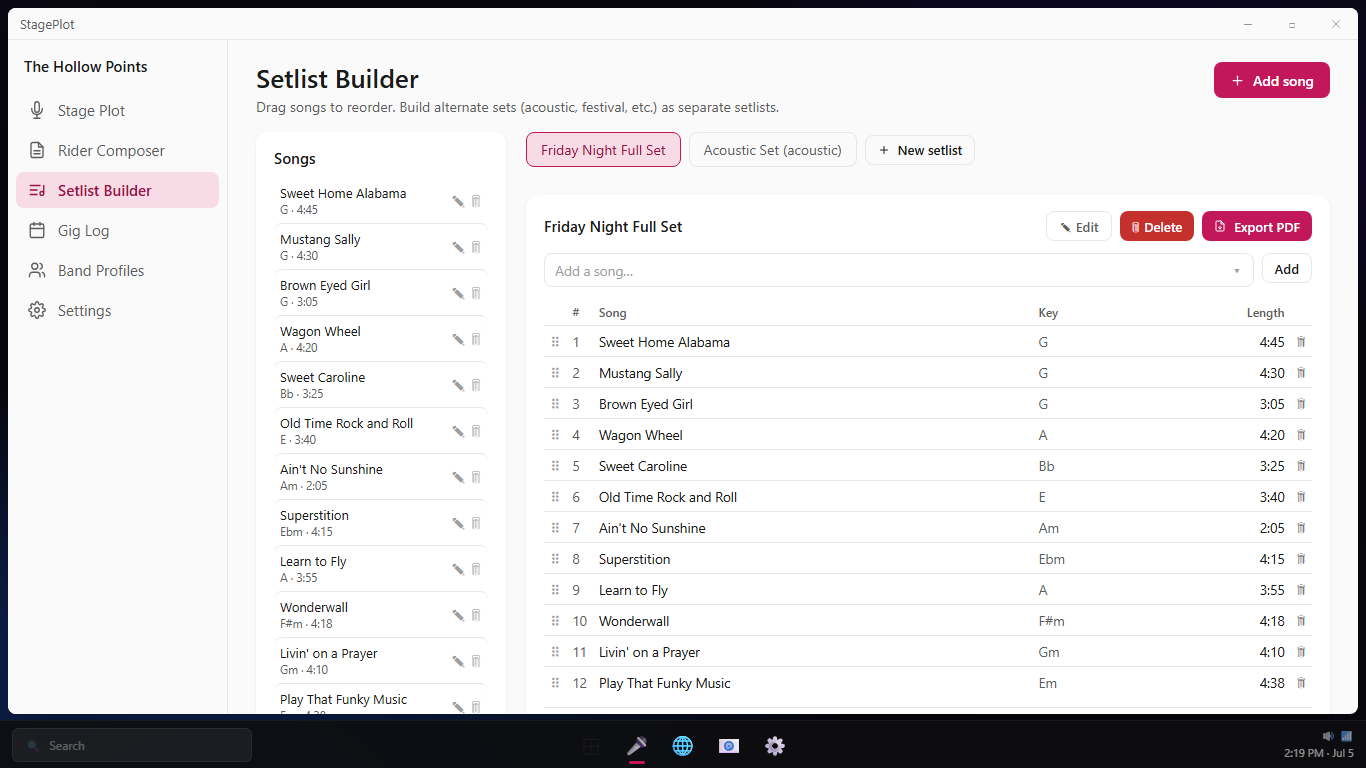Open the globe browser icon in taskbar

[x=683, y=746]
